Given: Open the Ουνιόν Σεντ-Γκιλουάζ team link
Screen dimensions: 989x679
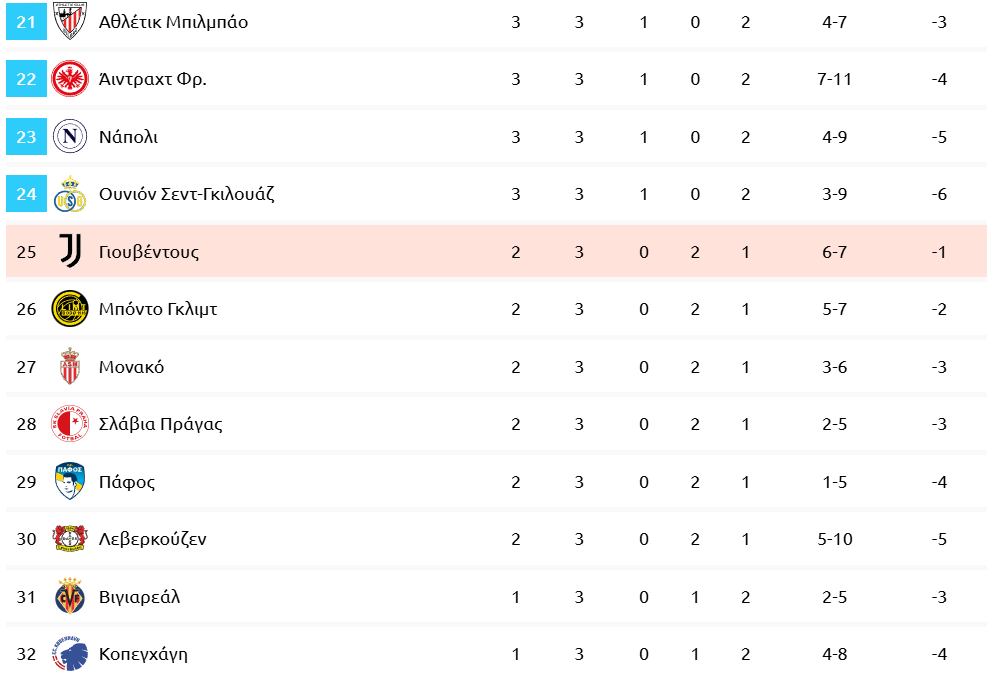Looking at the screenshot, I should point(186,194).
